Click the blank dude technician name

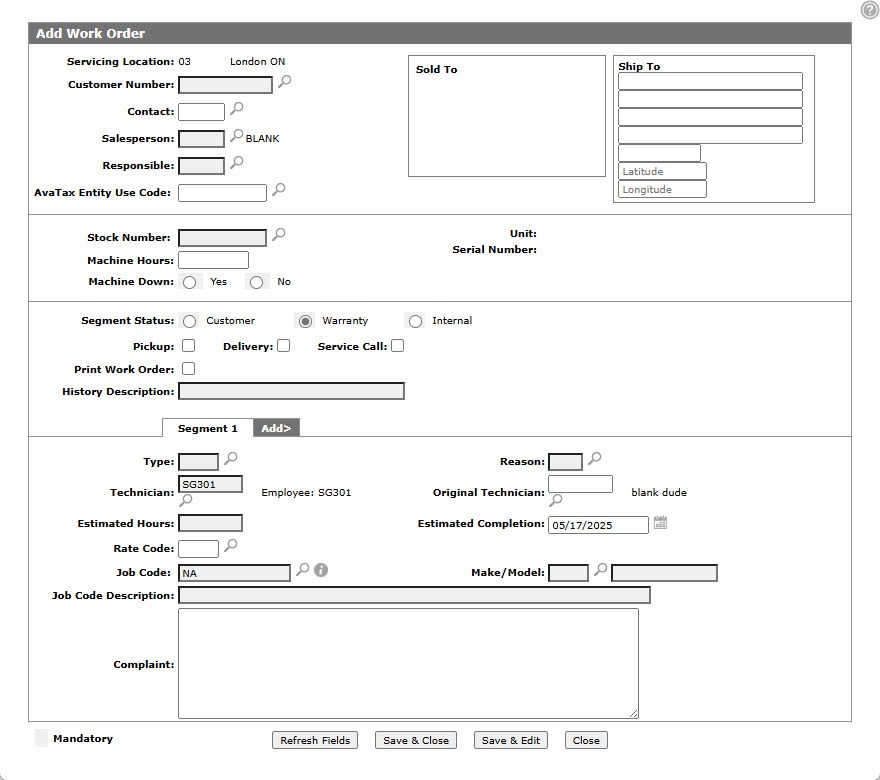(x=659, y=492)
